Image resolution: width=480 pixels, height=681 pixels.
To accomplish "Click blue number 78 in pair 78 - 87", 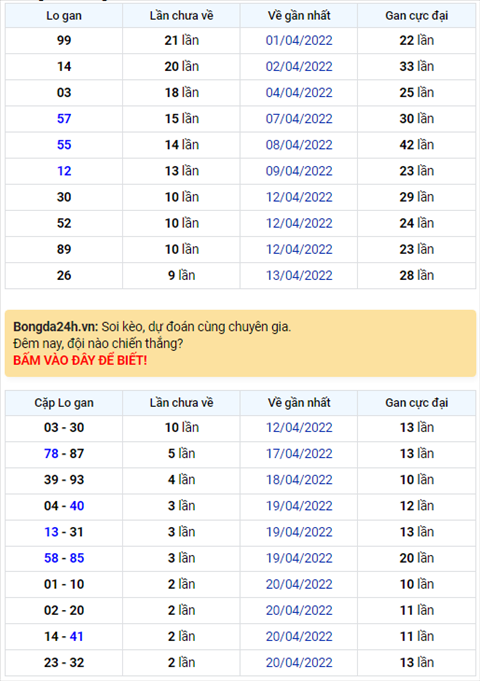I will tap(51, 453).
